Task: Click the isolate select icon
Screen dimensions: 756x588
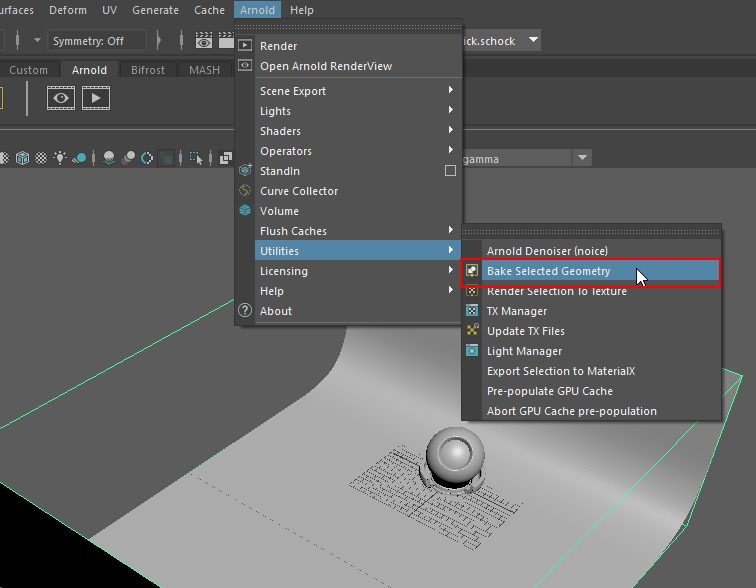Action: point(196,158)
